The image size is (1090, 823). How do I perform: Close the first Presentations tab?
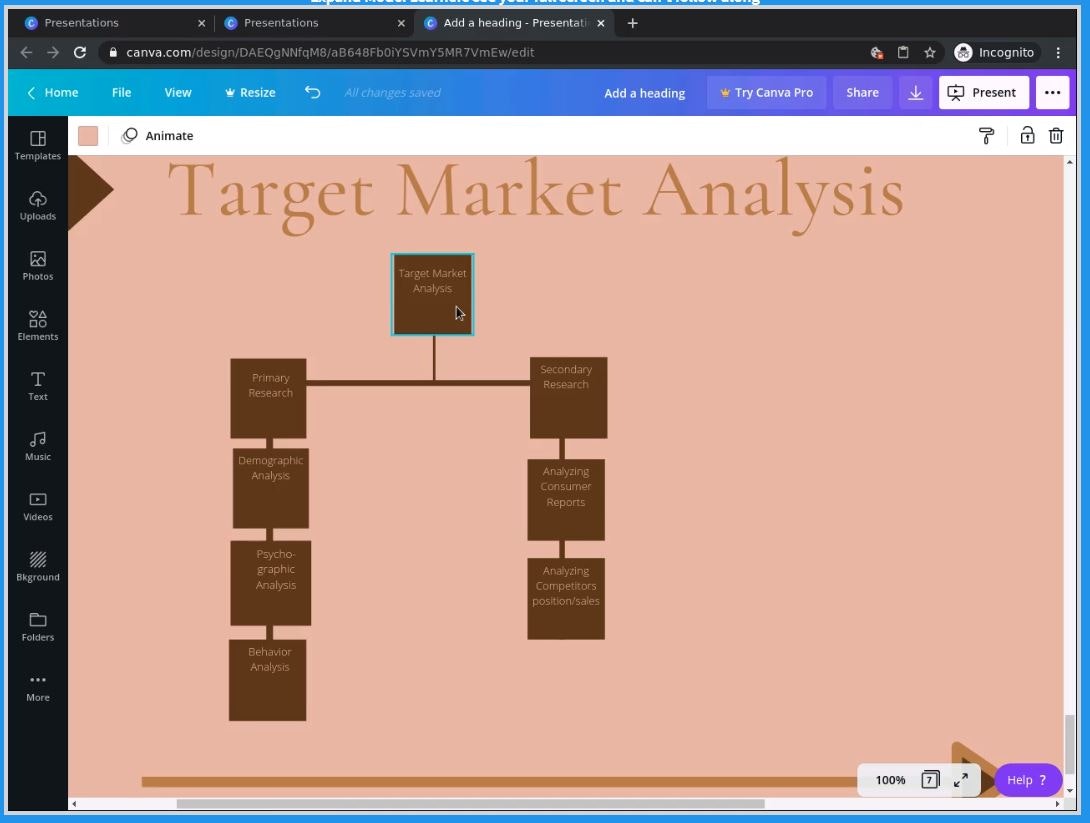[x=202, y=23]
